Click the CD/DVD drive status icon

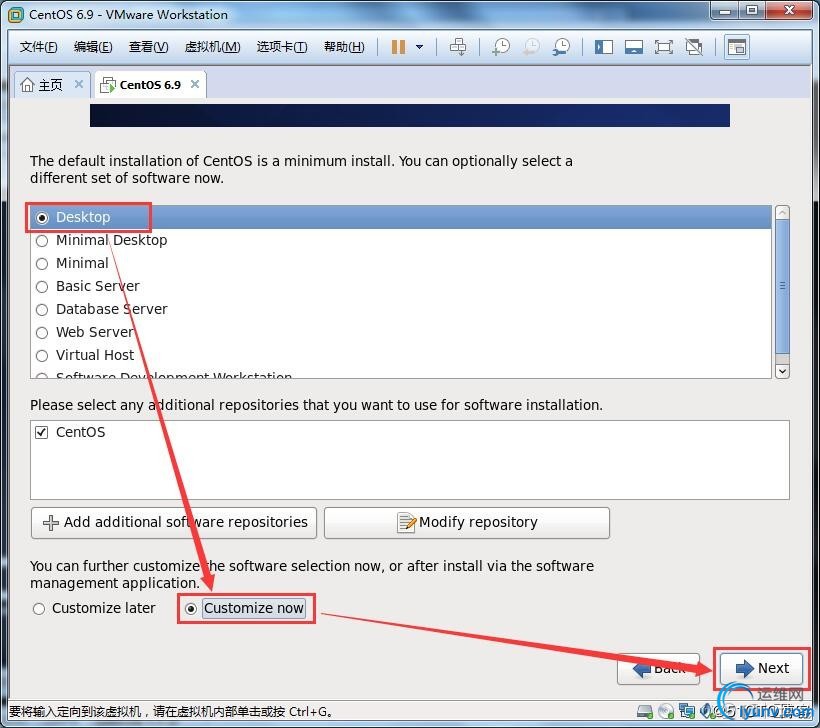click(666, 711)
